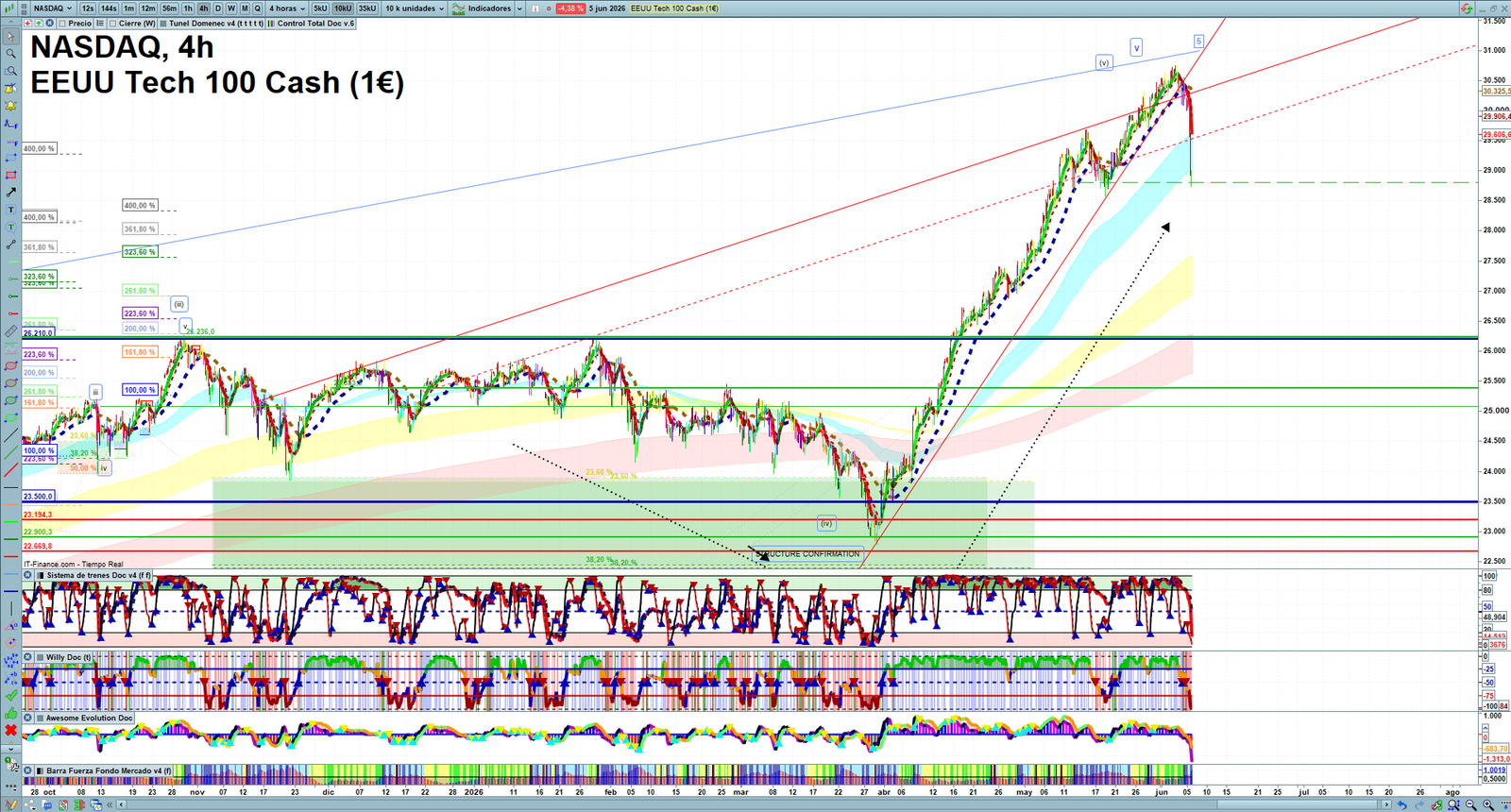Select the 12s timeframe
This screenshot has height=812, width=1511.
click(88, 8)
